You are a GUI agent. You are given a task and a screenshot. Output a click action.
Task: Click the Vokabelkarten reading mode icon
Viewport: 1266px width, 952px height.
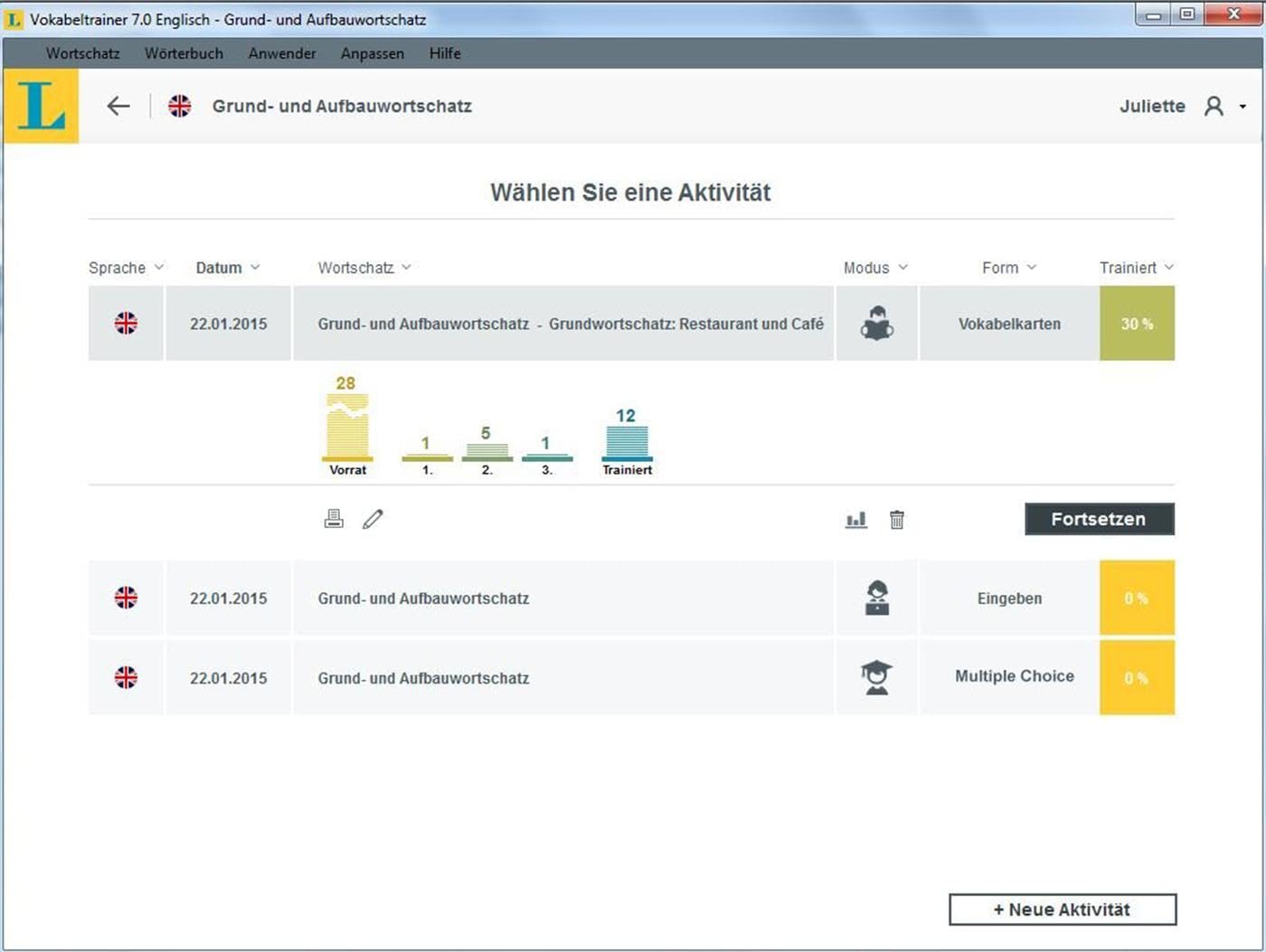876,323
